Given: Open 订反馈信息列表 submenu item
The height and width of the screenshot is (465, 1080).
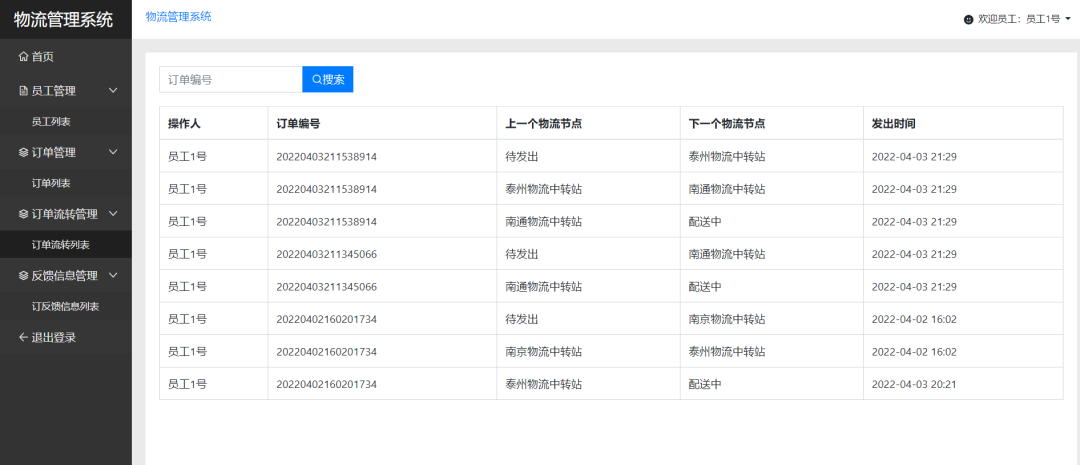Looking at the screenshot, I should (66, 306).
